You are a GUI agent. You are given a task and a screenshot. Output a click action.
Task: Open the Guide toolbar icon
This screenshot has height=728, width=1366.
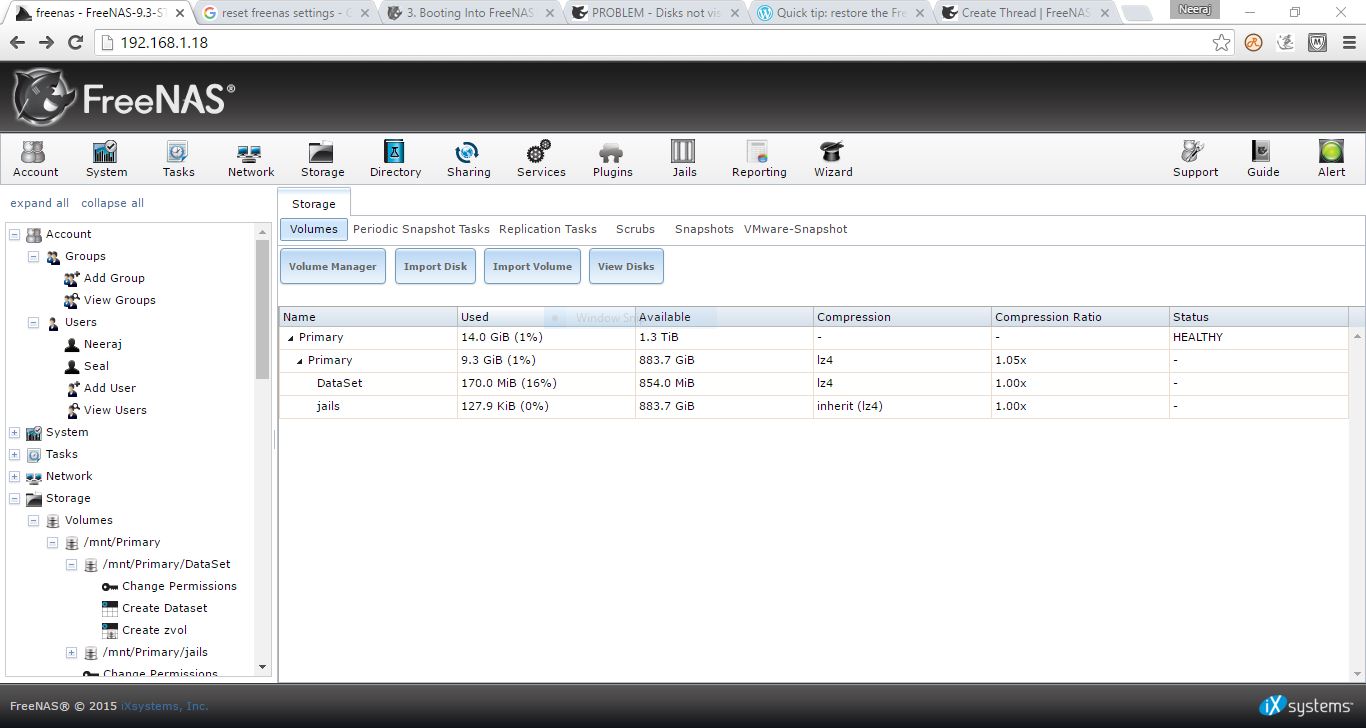pos(1262,159)
